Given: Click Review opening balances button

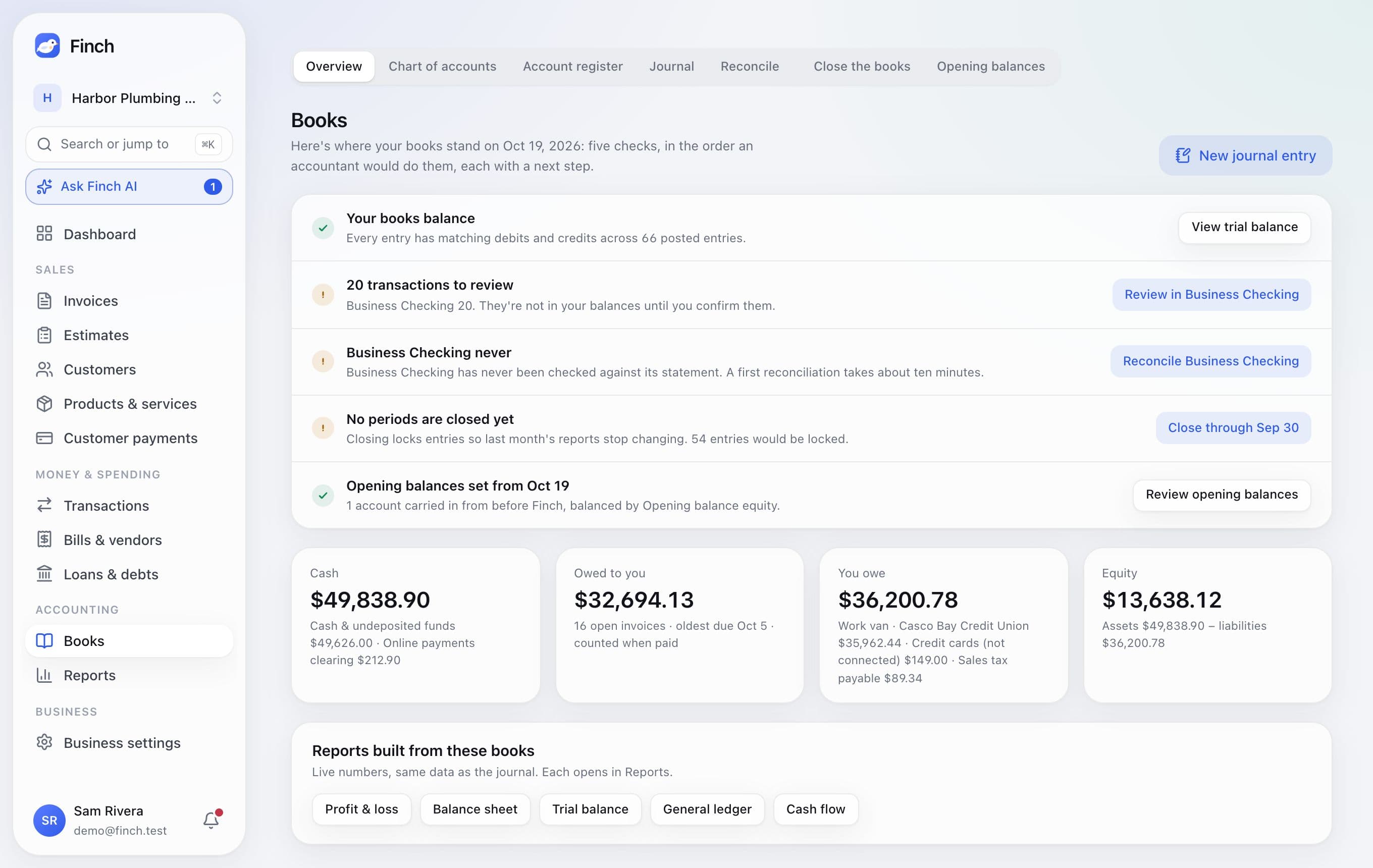Looking at the screenshot, I should [x=1222, y=495].
